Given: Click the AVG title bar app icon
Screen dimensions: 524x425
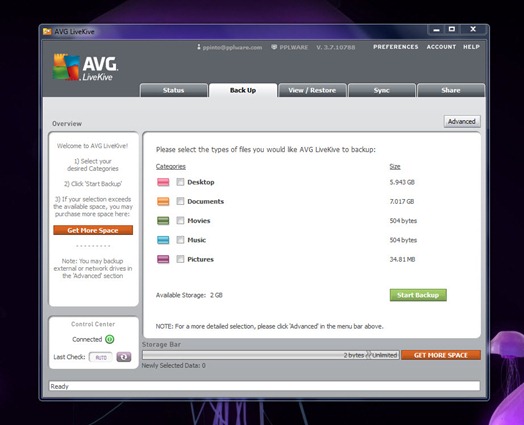Looking at the screenshot, I should click(47, 32).
